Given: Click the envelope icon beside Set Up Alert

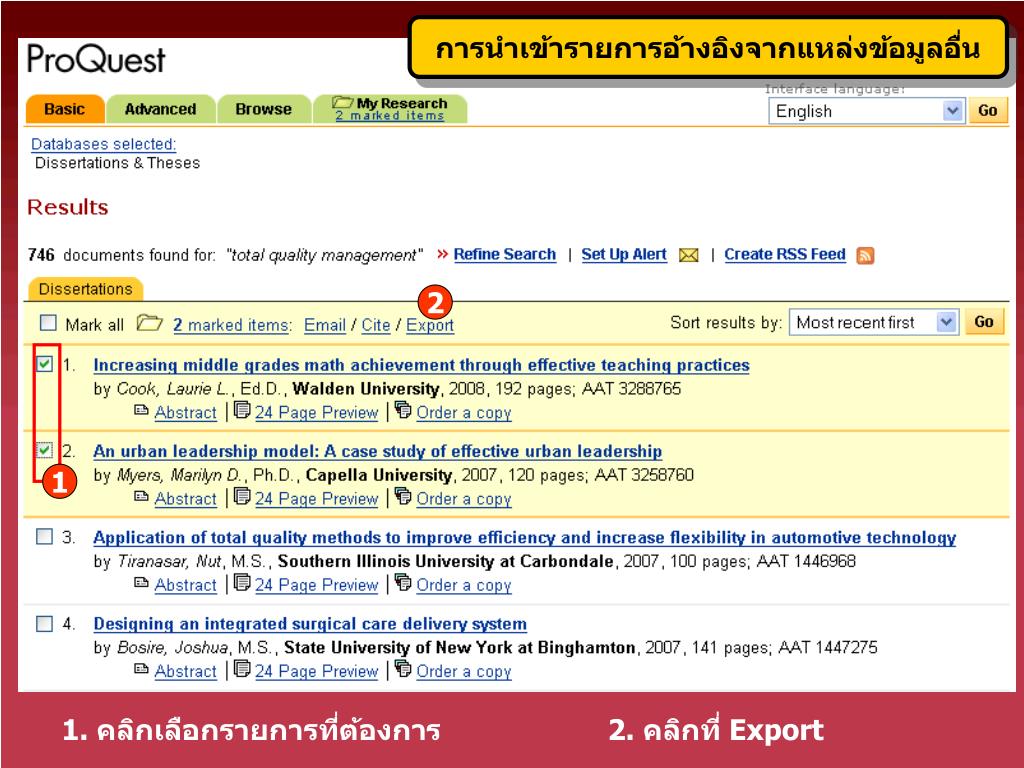Looking at the screenshot, I should pyautogui.click(x=688, y=255).
